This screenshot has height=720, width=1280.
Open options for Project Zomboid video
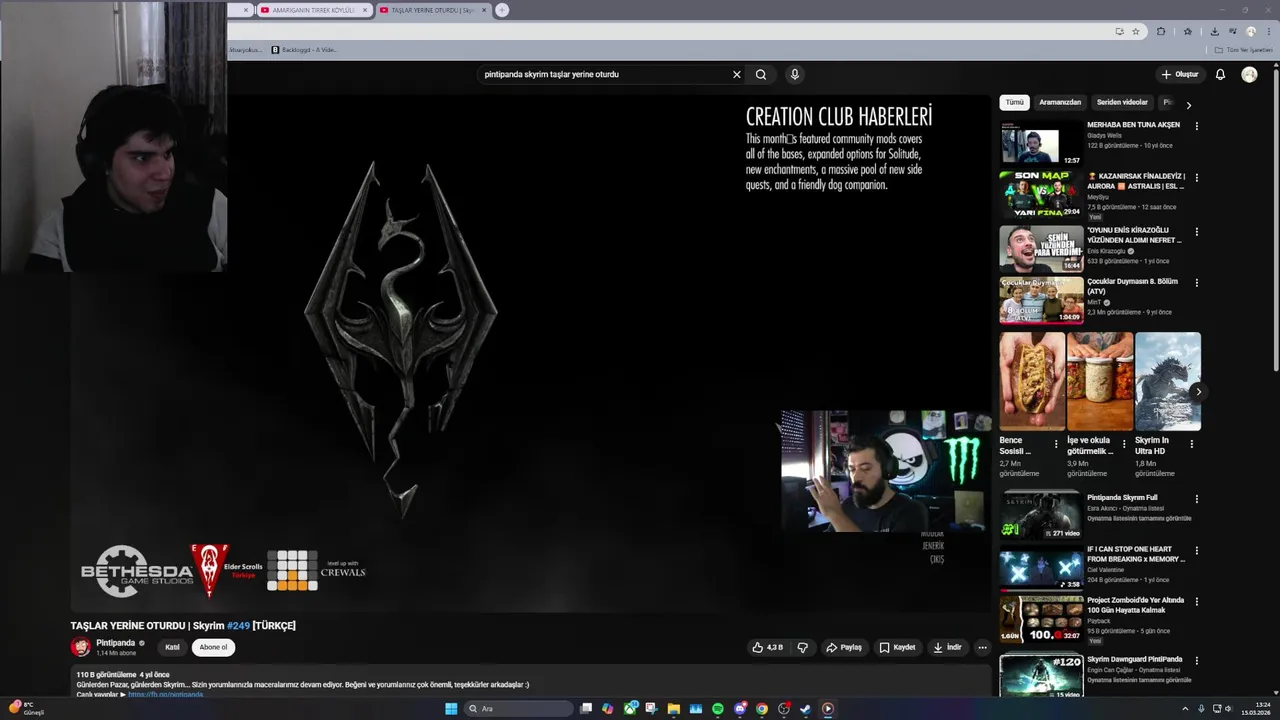(1197, 602)
